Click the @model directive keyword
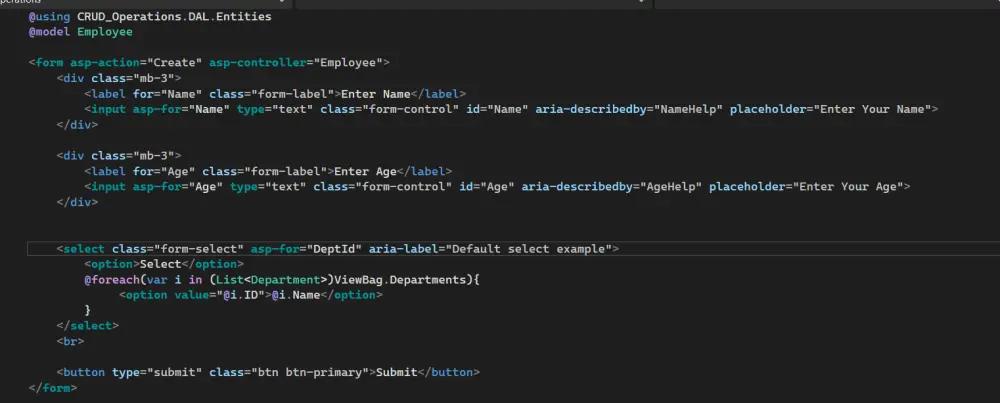Viewport: 1000px width, 403px height. (x=49, y=32)
